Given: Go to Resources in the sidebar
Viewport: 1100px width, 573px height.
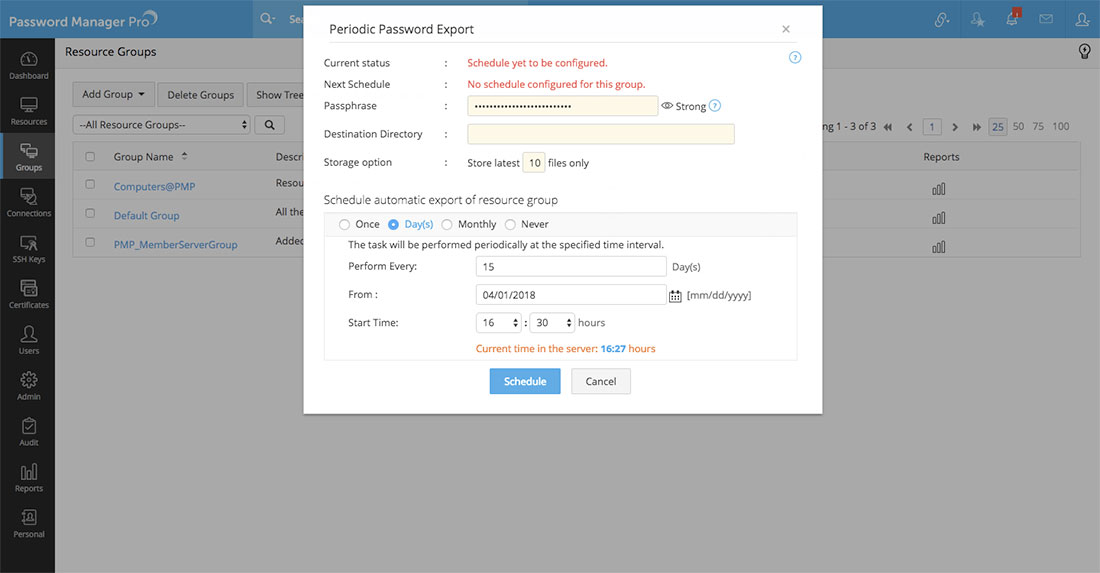Looking at the screenshot, I should coord(29,111).
